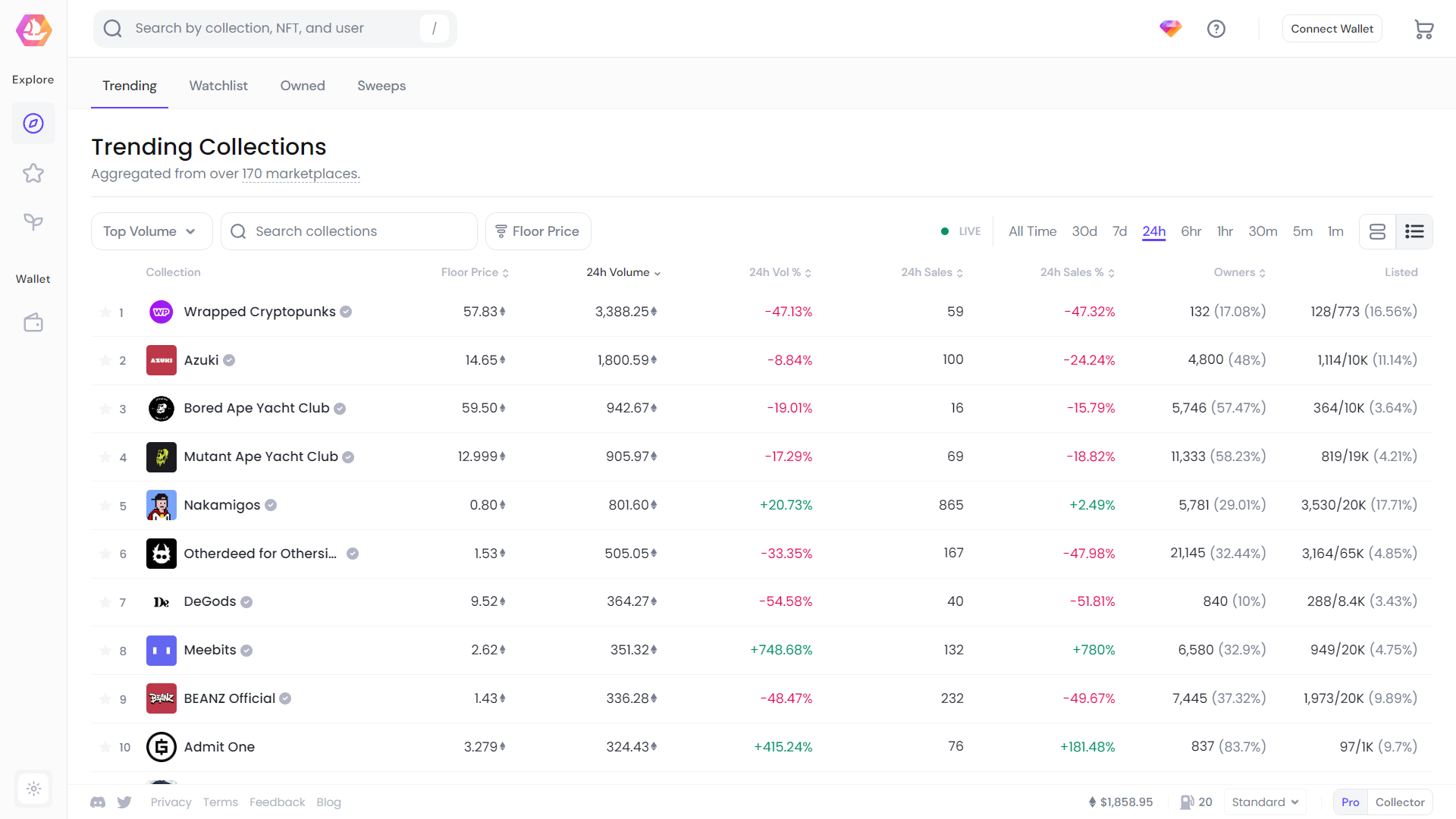Image resolution: width=1456 pixels, height=819 pixels.
Task: Open the Discord icon in footer
Action: [98, 802]
